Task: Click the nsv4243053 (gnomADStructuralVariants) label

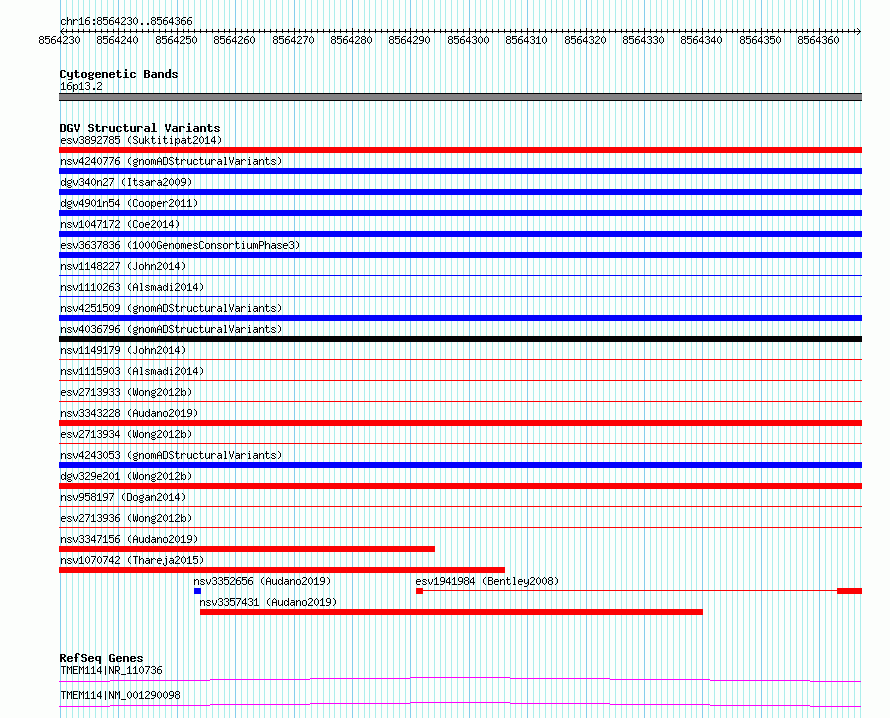Action: [x=171, y=455]
